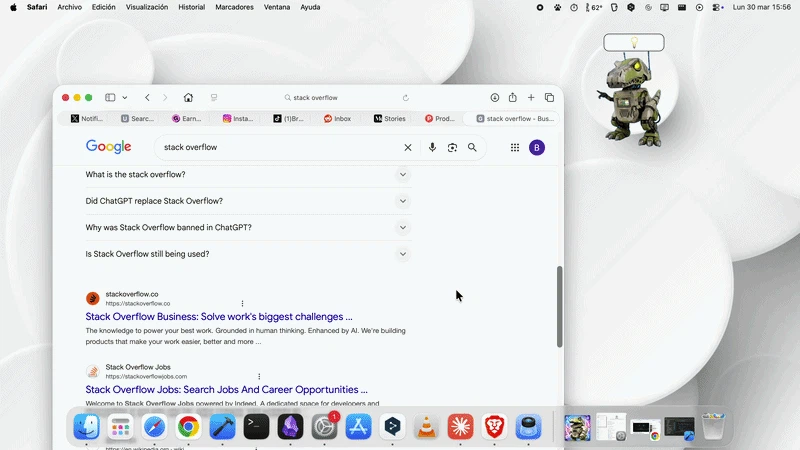This screenshot has height=450, width=800.
Task: Open Google Chrome from the Dock
Action: (188, 426)
